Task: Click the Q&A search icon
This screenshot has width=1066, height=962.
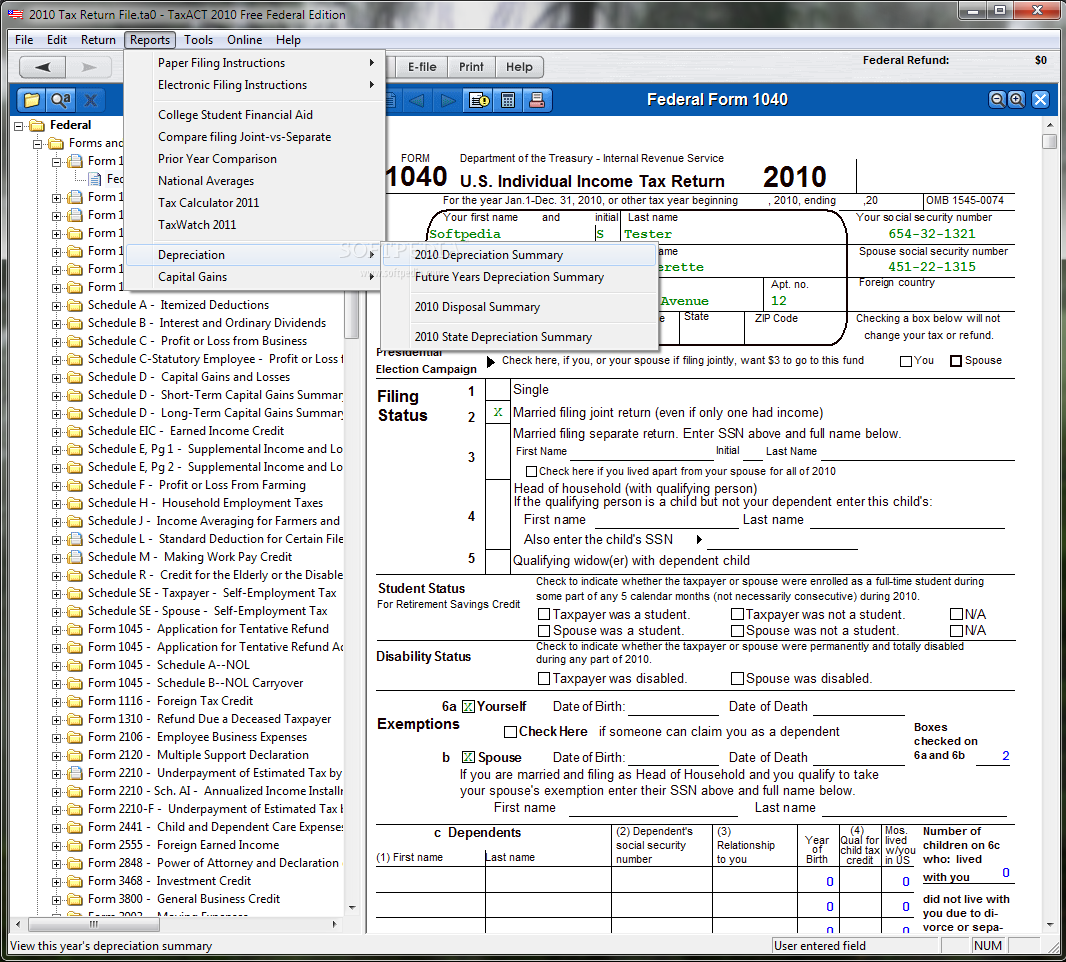Action: 61,100
